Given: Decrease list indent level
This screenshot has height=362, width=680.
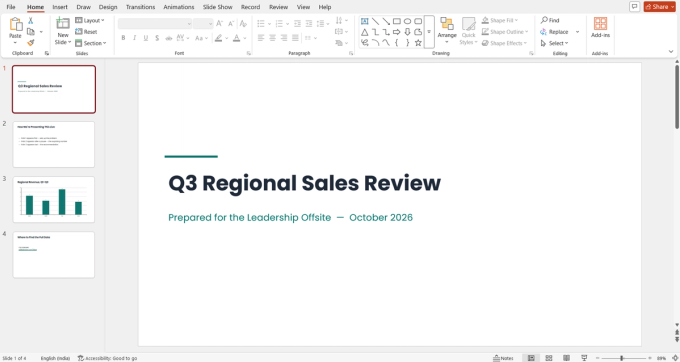Looking at the screenshot, I should [x=297, y=23].
